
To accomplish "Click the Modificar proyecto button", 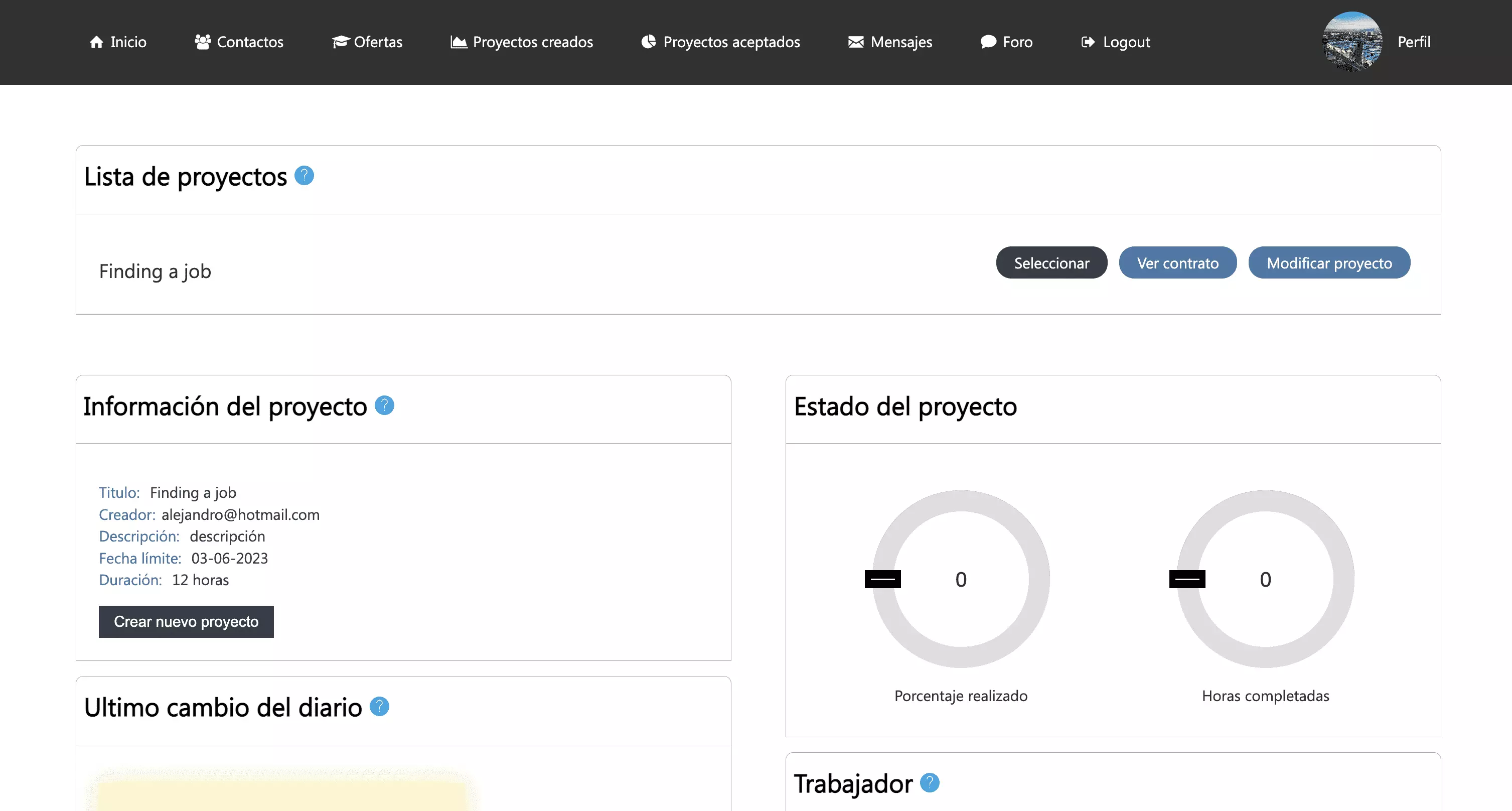I will pyautogui.click(x=1329, y=262).
